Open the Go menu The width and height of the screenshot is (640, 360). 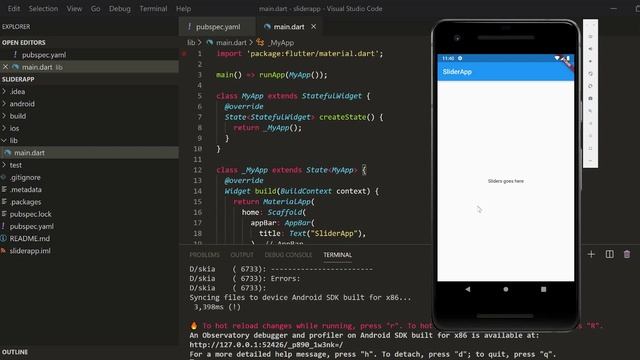click(96, 9)
